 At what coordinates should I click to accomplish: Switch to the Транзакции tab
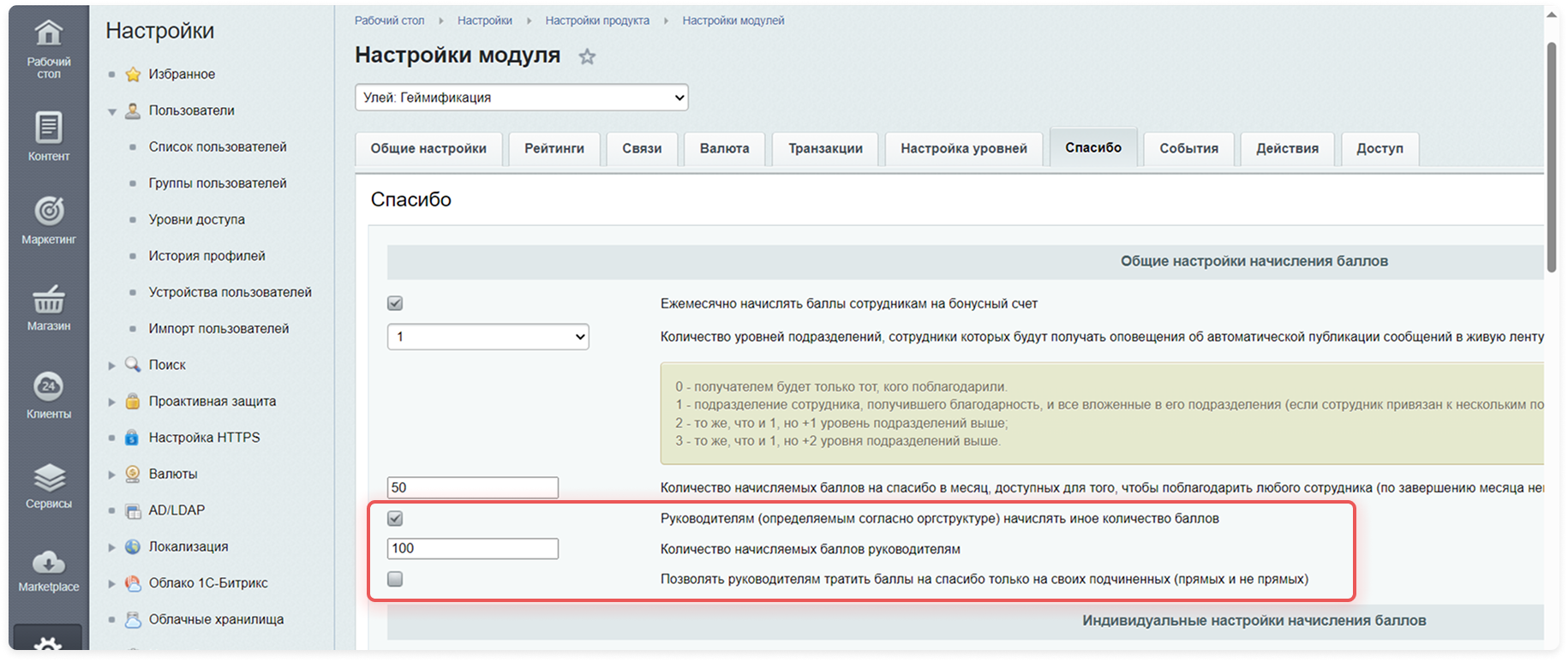pos(826,148)
